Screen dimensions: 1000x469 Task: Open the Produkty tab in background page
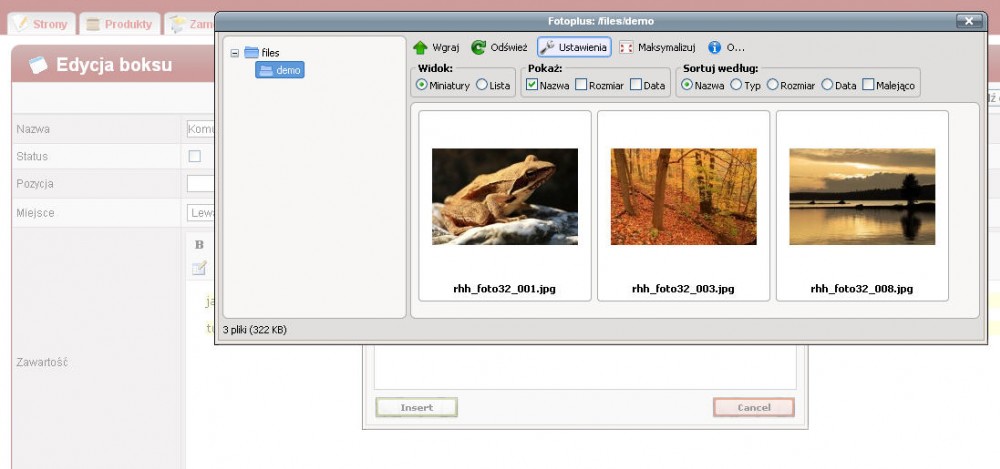(x=119, y=24)
